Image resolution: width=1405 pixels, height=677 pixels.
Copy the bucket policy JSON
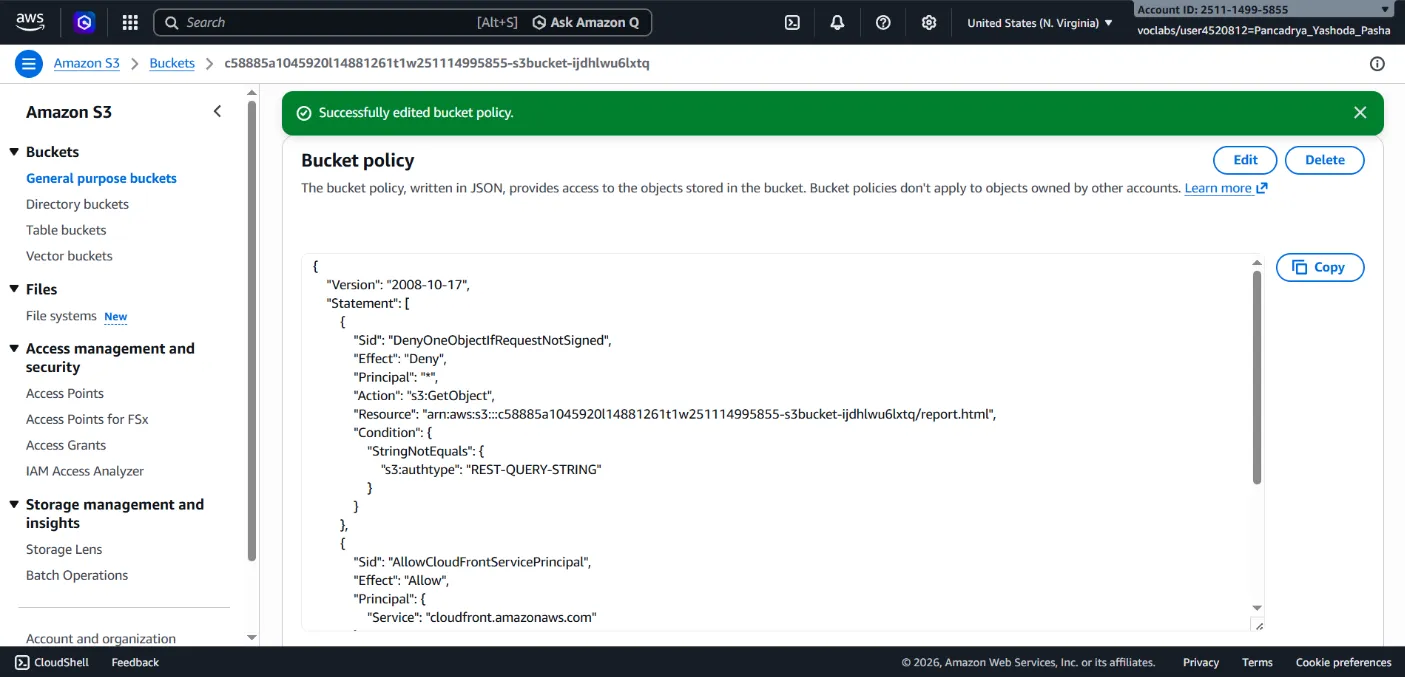click(1320, 267)
